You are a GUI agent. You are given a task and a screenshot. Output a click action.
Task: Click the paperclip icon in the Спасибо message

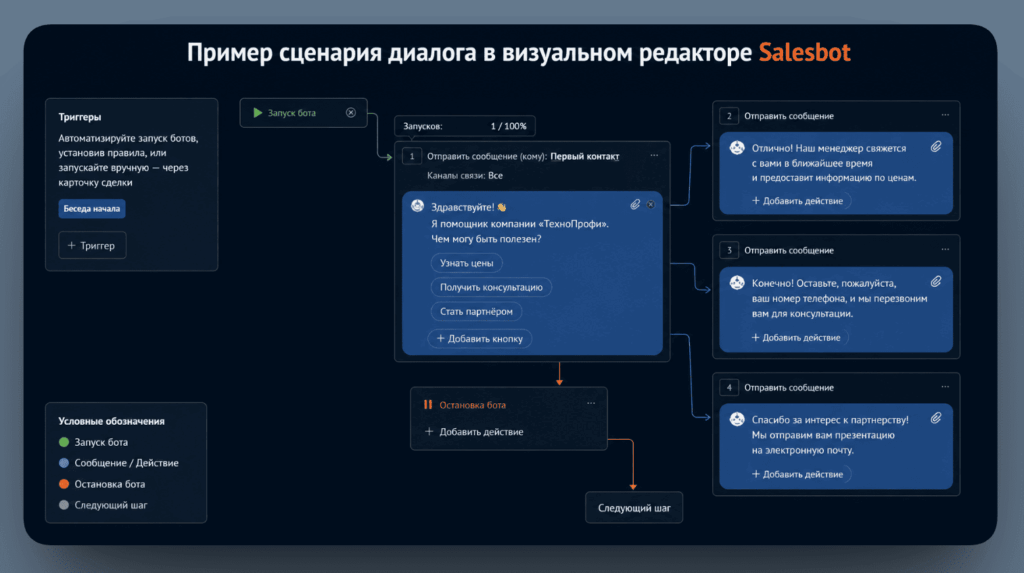tap(936, 418)
